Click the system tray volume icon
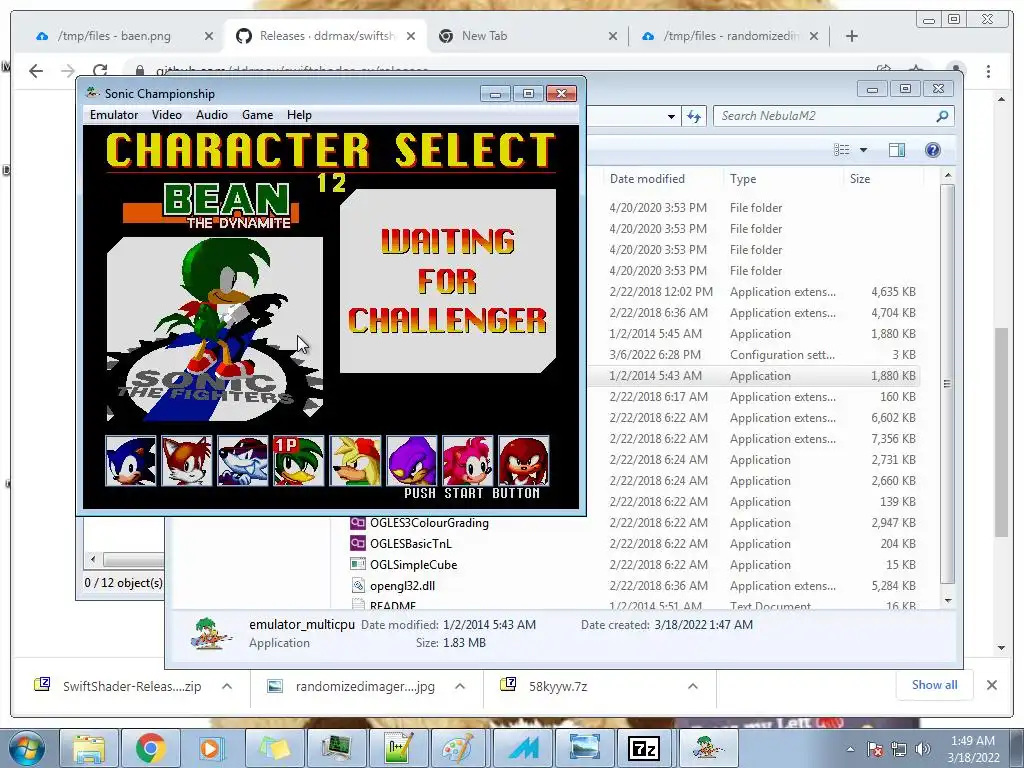The height and width of the screenshot is (768, 1024). pyautogui.click(x=923, y=750)
